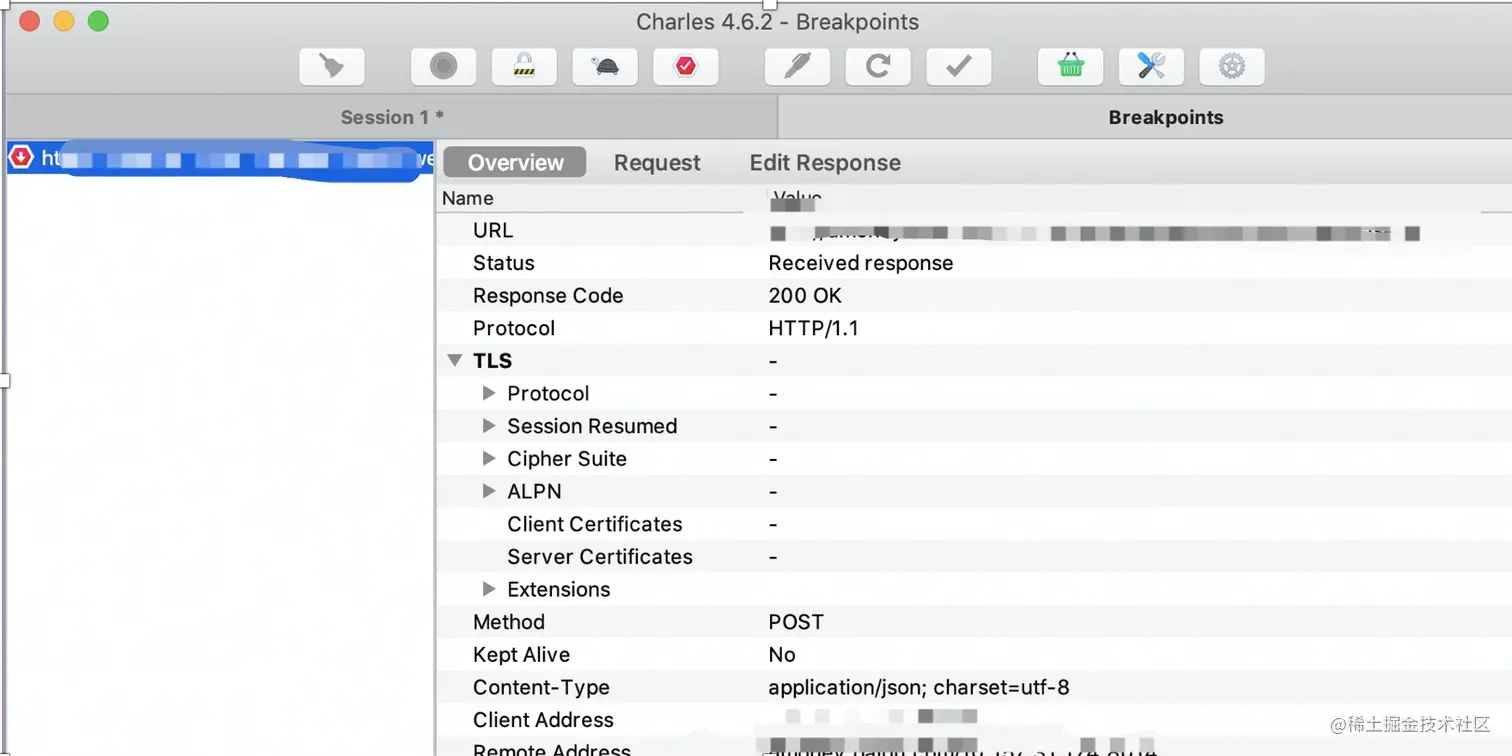Expand the Cipher Suite row
The height and width of the screenshot is (756, 1512).
click(489, 458)
